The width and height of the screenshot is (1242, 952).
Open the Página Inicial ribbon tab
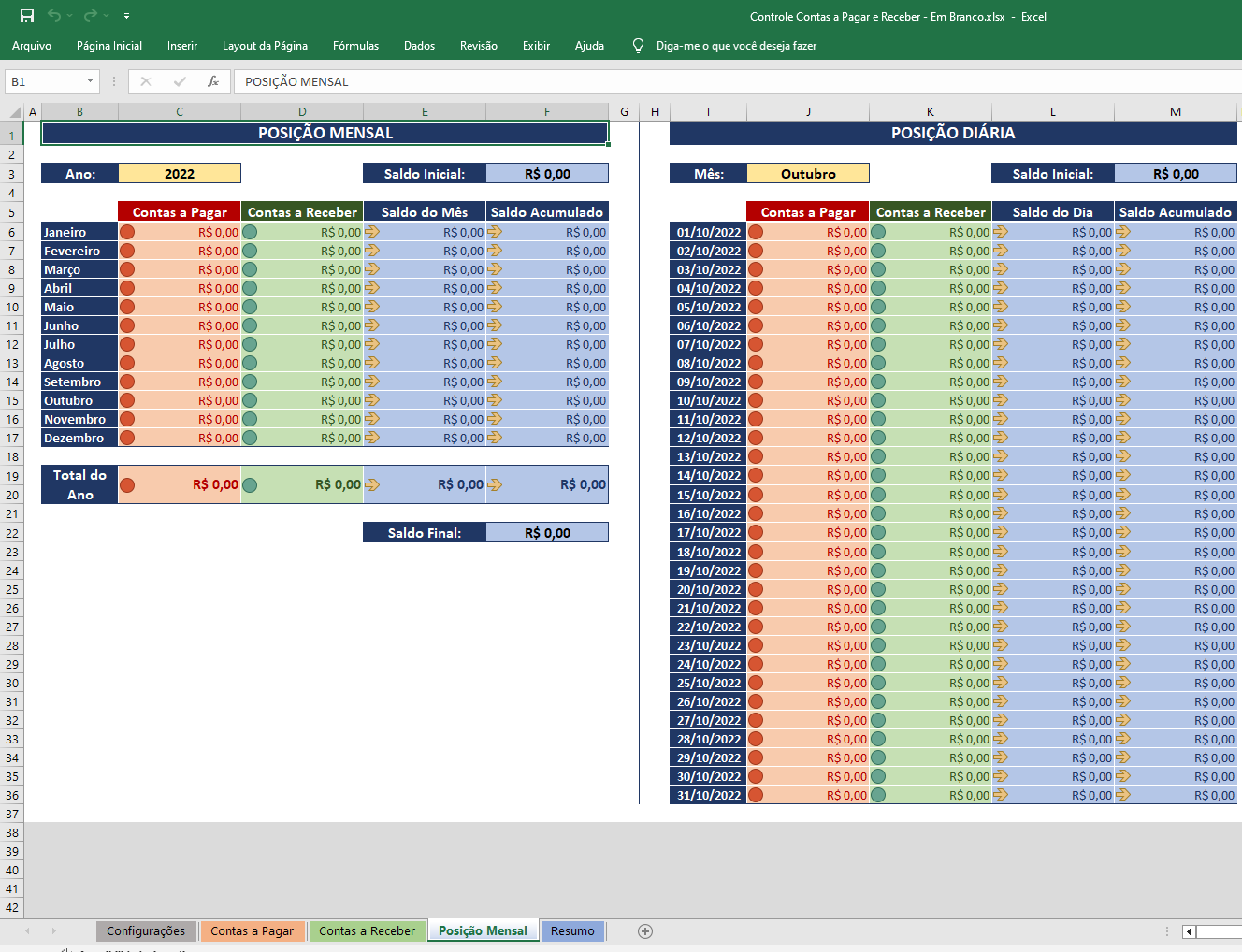109,46
